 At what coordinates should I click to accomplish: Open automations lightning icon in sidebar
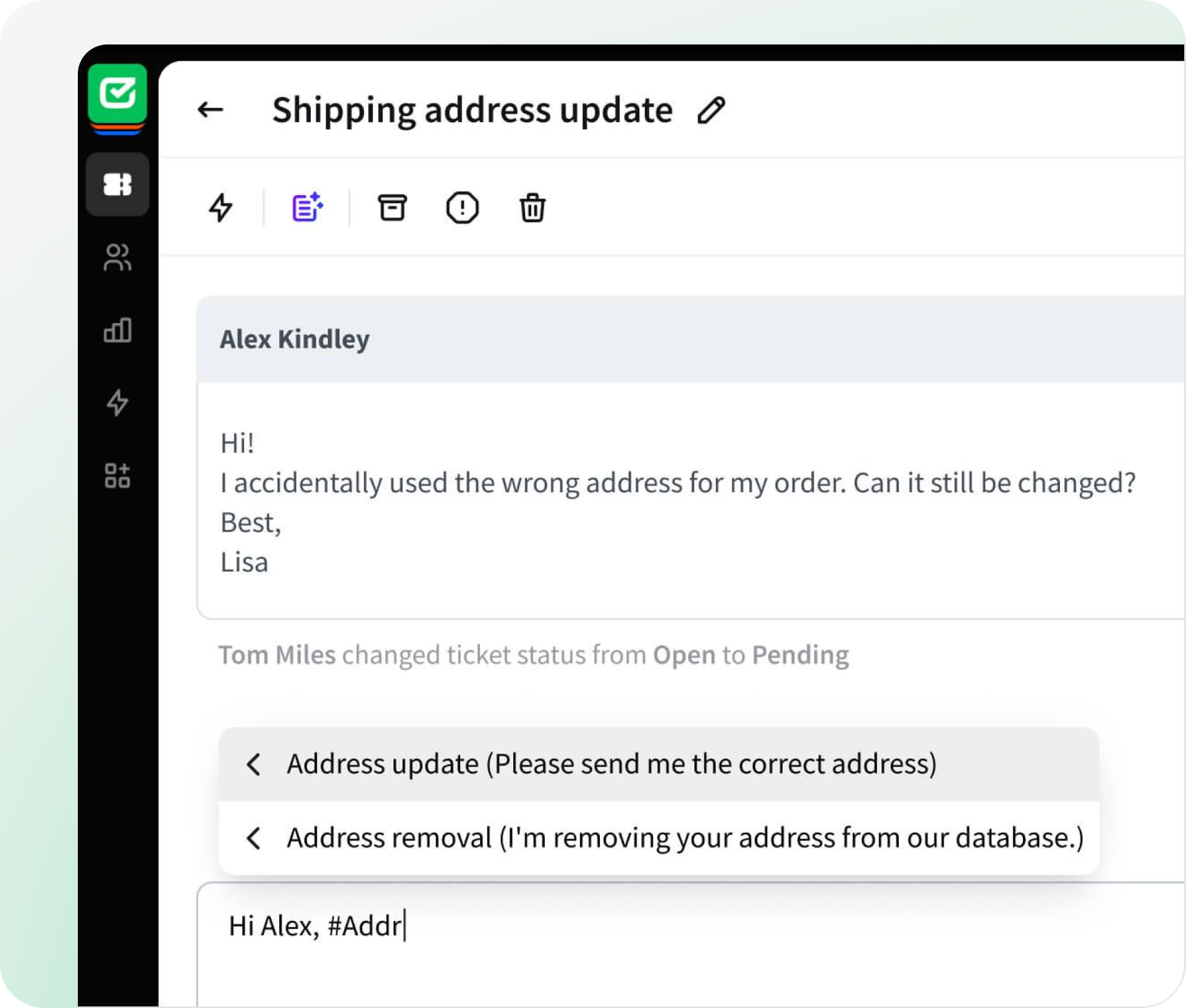point(117,403)
